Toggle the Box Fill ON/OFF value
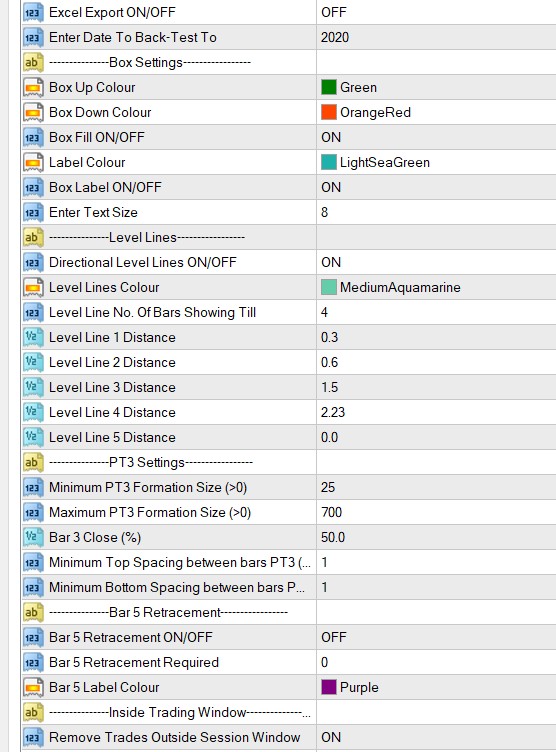556x752 pixels. (436, 137)
